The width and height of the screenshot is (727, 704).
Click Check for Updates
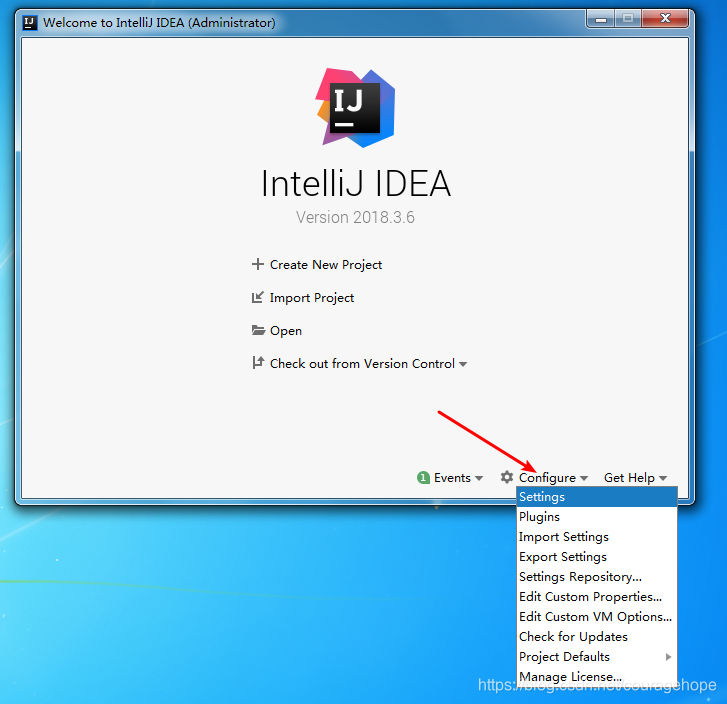pos(597,636)
